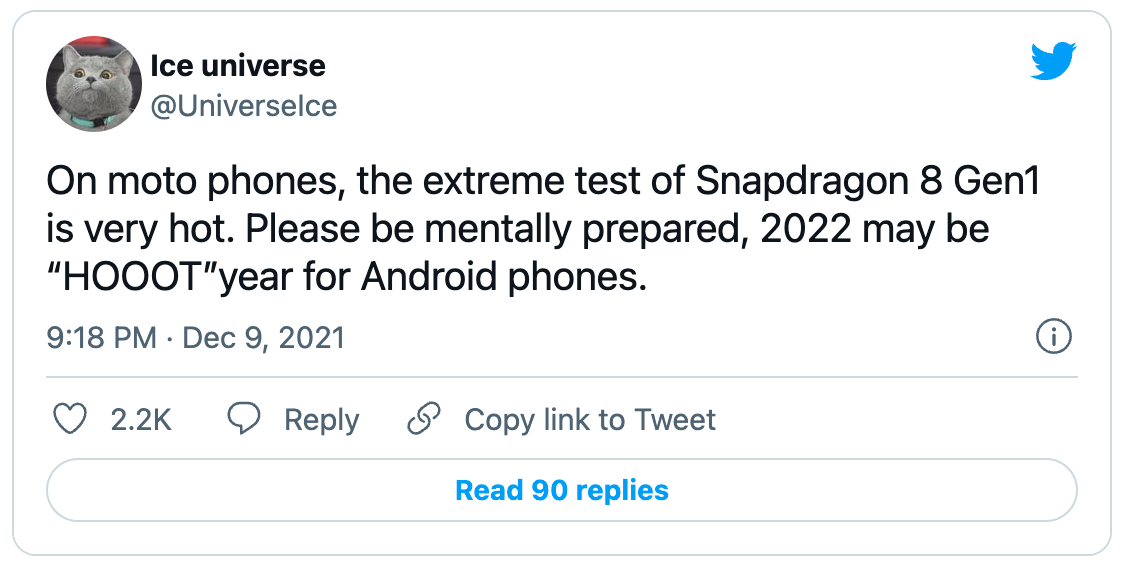Open the Ice universe display name
The height and width of the screenshot is (570, 1128).
(x=238, y=66)
